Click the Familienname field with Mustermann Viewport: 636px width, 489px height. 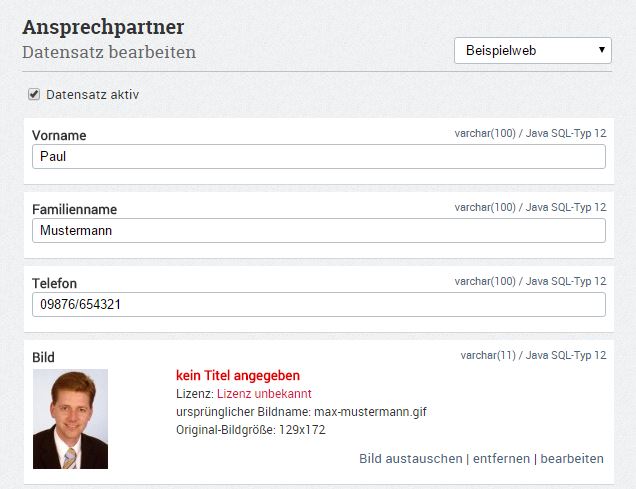tap(319, 231)
